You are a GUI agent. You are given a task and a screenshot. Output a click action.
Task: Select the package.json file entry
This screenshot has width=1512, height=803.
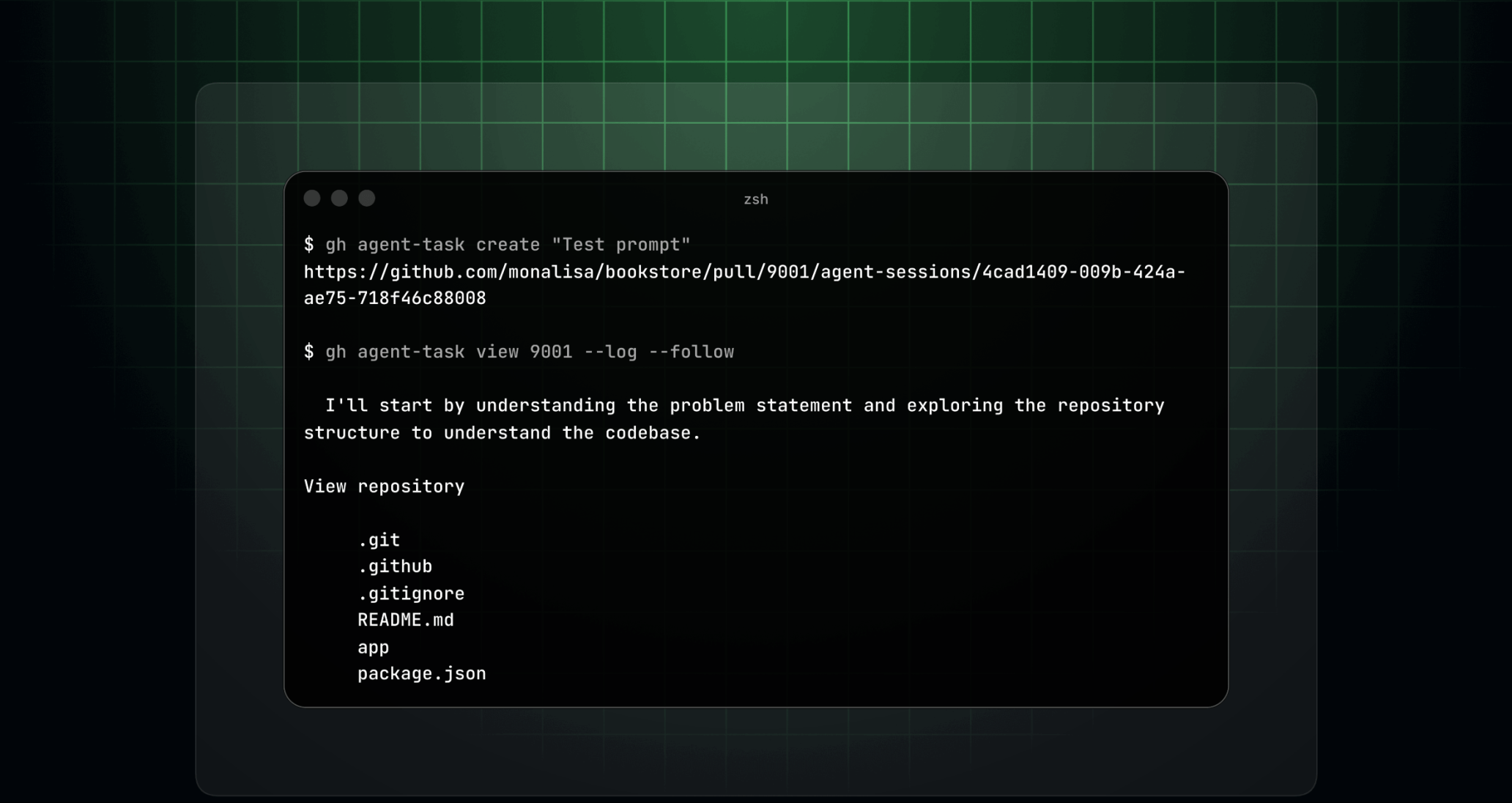click(x=422, y=674)
